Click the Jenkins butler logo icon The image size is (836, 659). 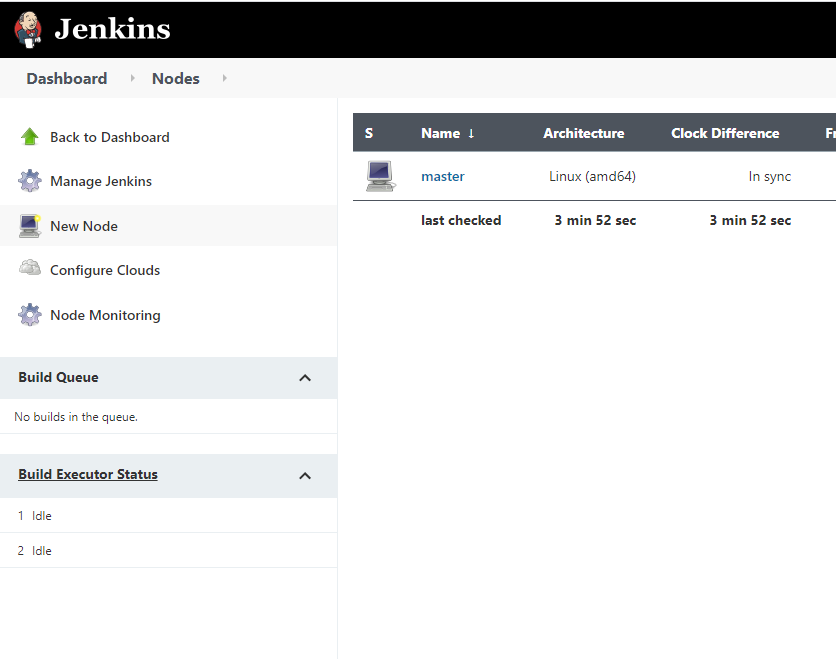click(28, 29)
